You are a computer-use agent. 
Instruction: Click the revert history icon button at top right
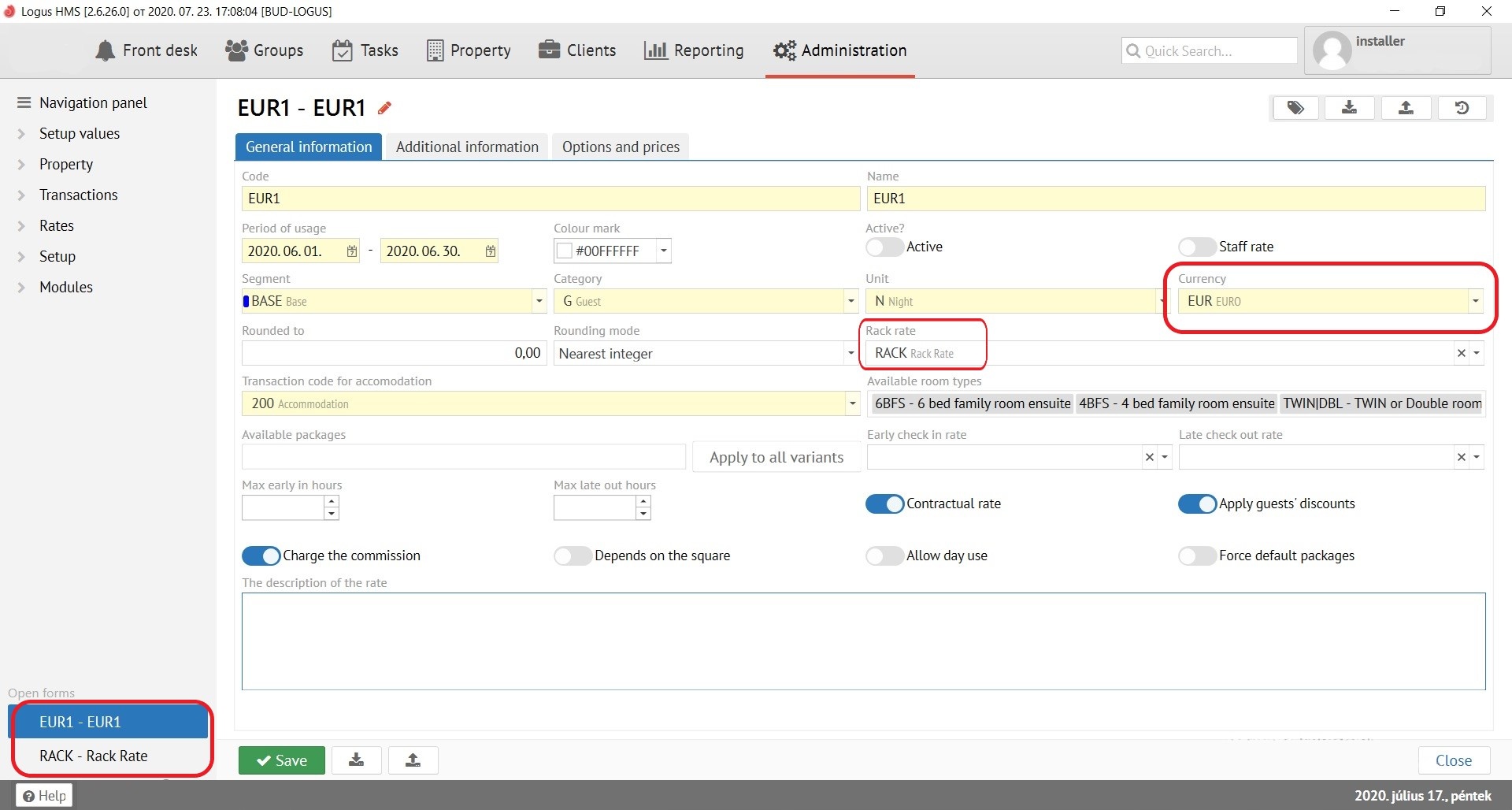pos(1462,108)
